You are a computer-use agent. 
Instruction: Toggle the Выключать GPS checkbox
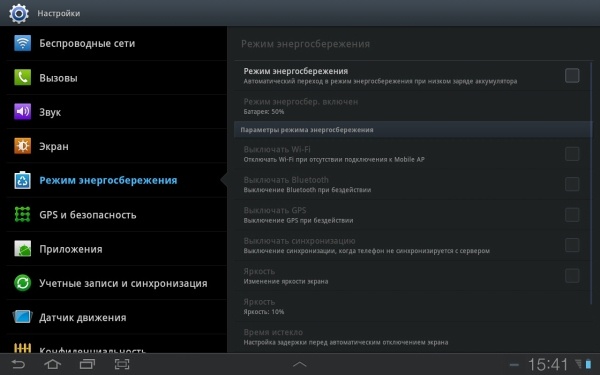point(572,215)
